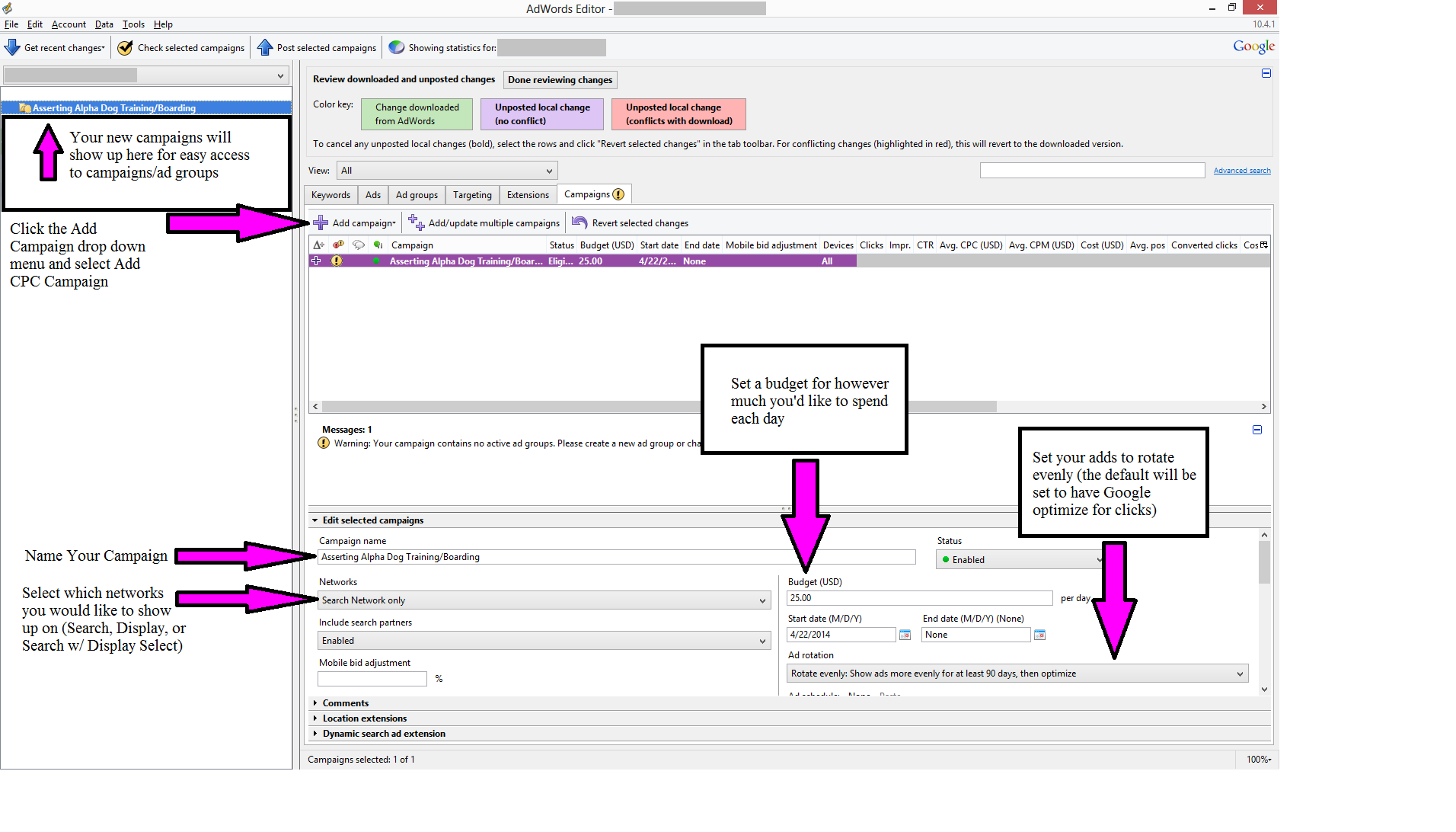Click the green Change downloaded from AdWords swatch
The width and height of the screenshot is (1456, 832).
click(417, 114)
